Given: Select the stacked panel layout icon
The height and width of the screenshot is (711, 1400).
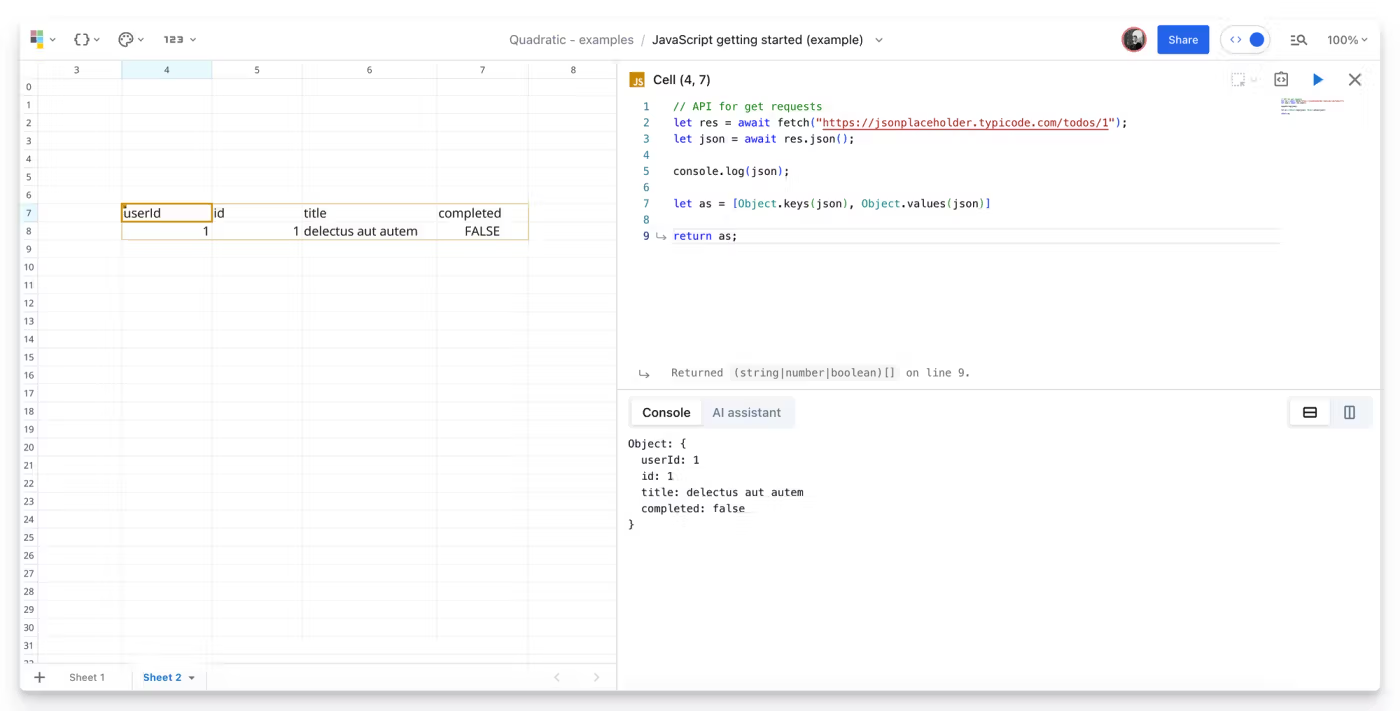Looking at the screenshot, I should [1310, 412].
